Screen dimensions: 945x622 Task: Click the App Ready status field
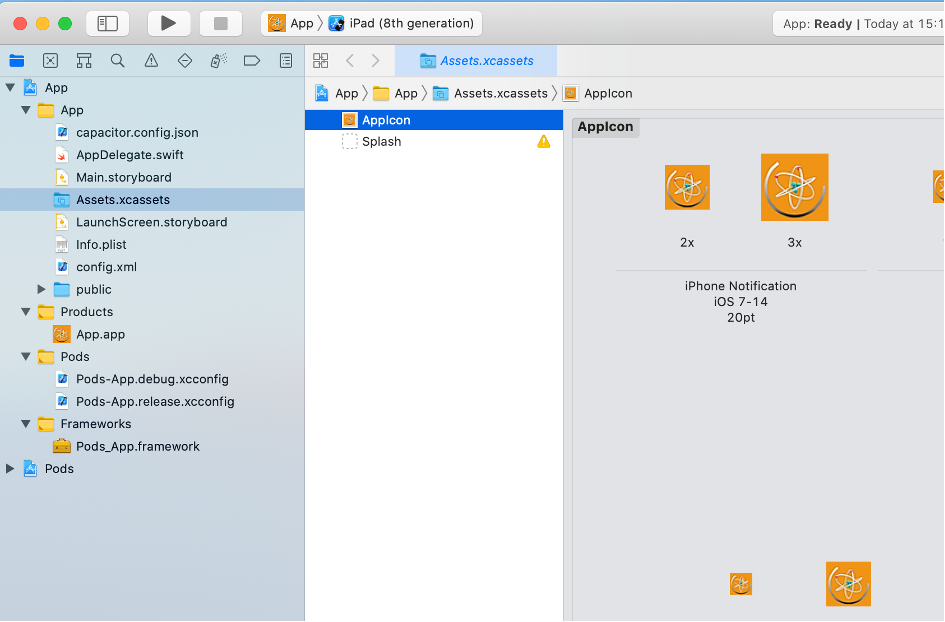pyautogui.click(x=859, y=24)
